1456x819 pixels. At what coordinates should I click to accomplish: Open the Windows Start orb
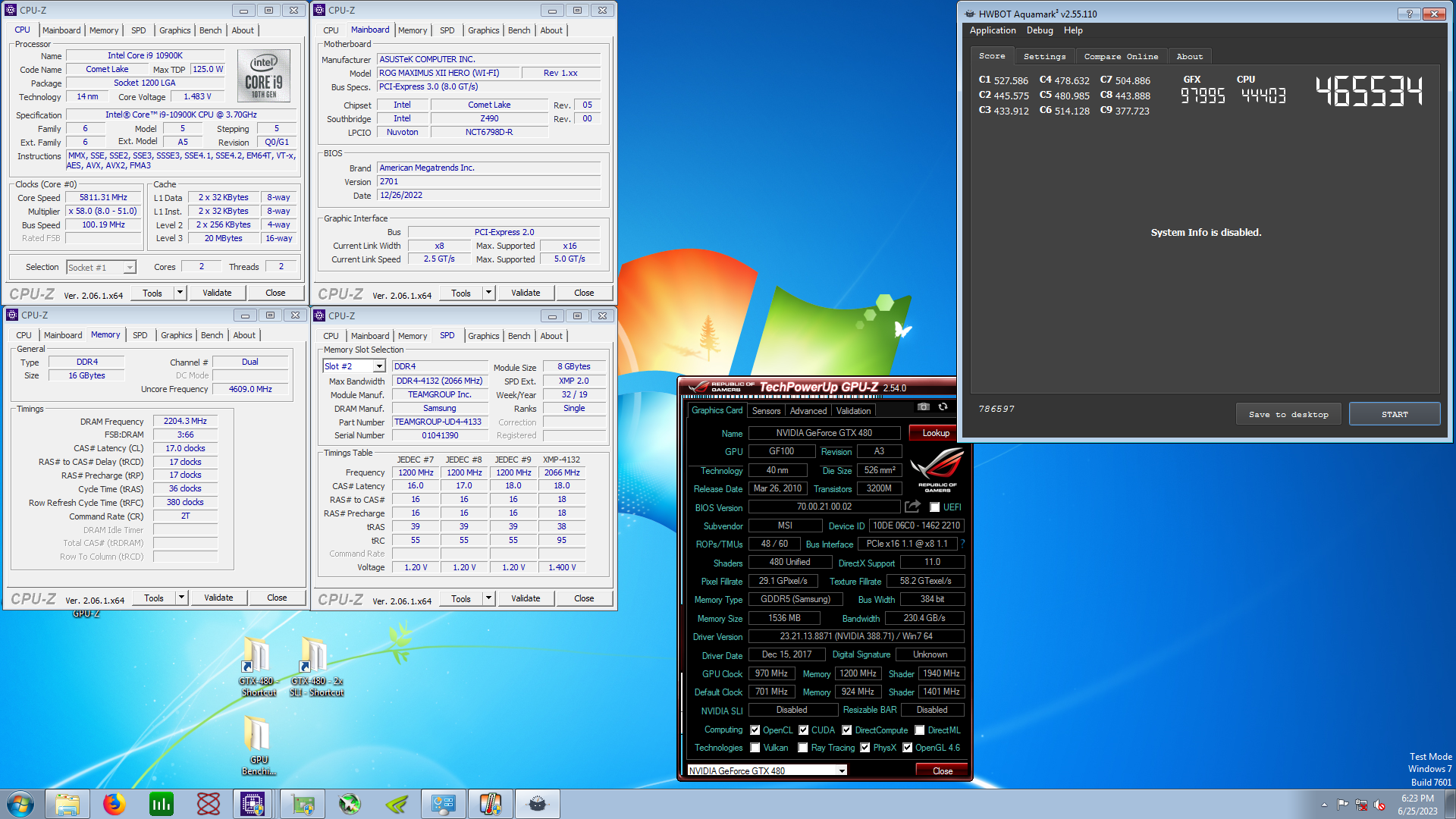[x=20, y=804]
